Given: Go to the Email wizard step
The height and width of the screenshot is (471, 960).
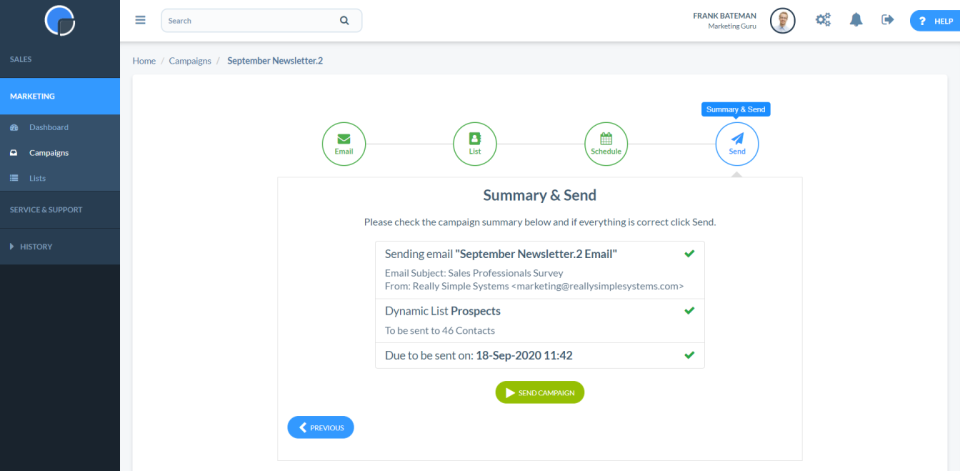Looking at the screenshot, I should 343,144.
